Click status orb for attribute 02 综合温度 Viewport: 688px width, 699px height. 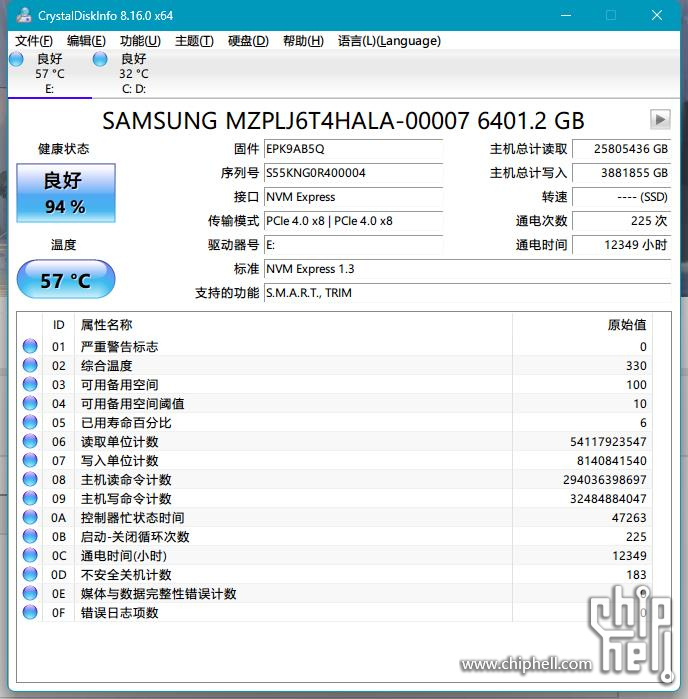click(30, 365)
